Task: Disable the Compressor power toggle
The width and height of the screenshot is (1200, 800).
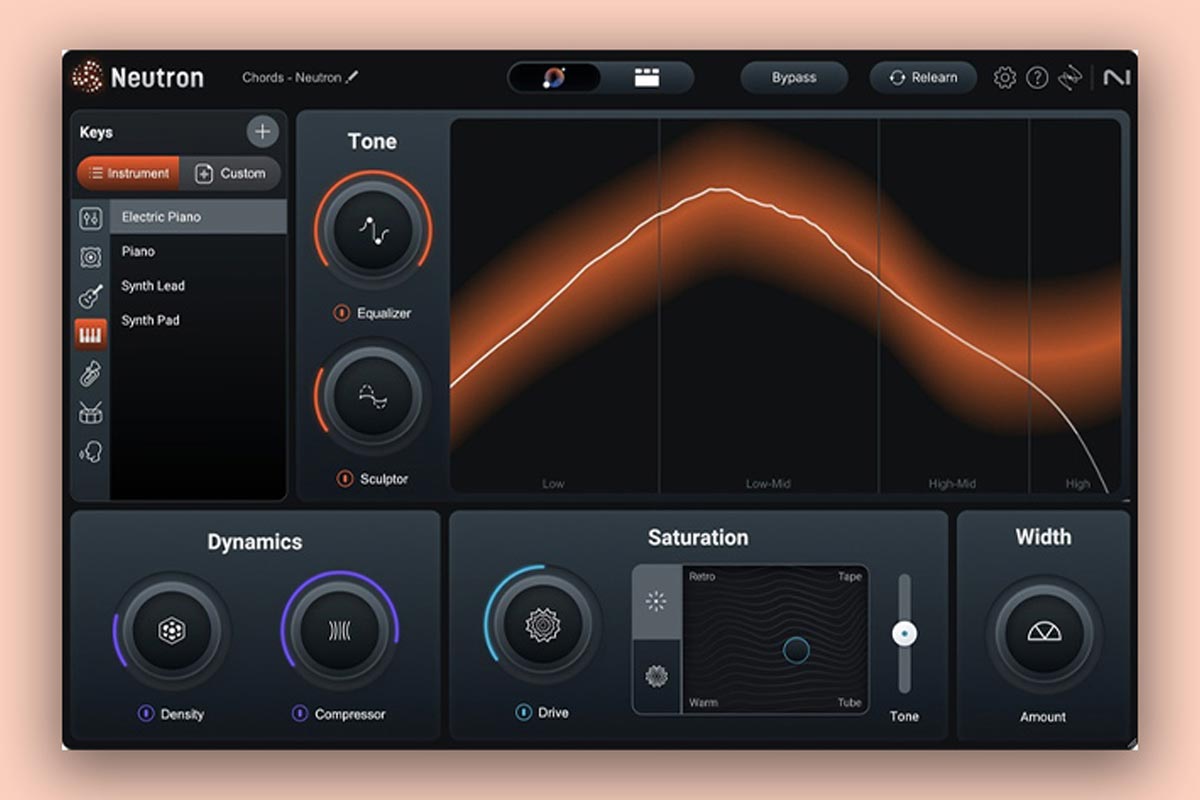Action: [300, 714]
